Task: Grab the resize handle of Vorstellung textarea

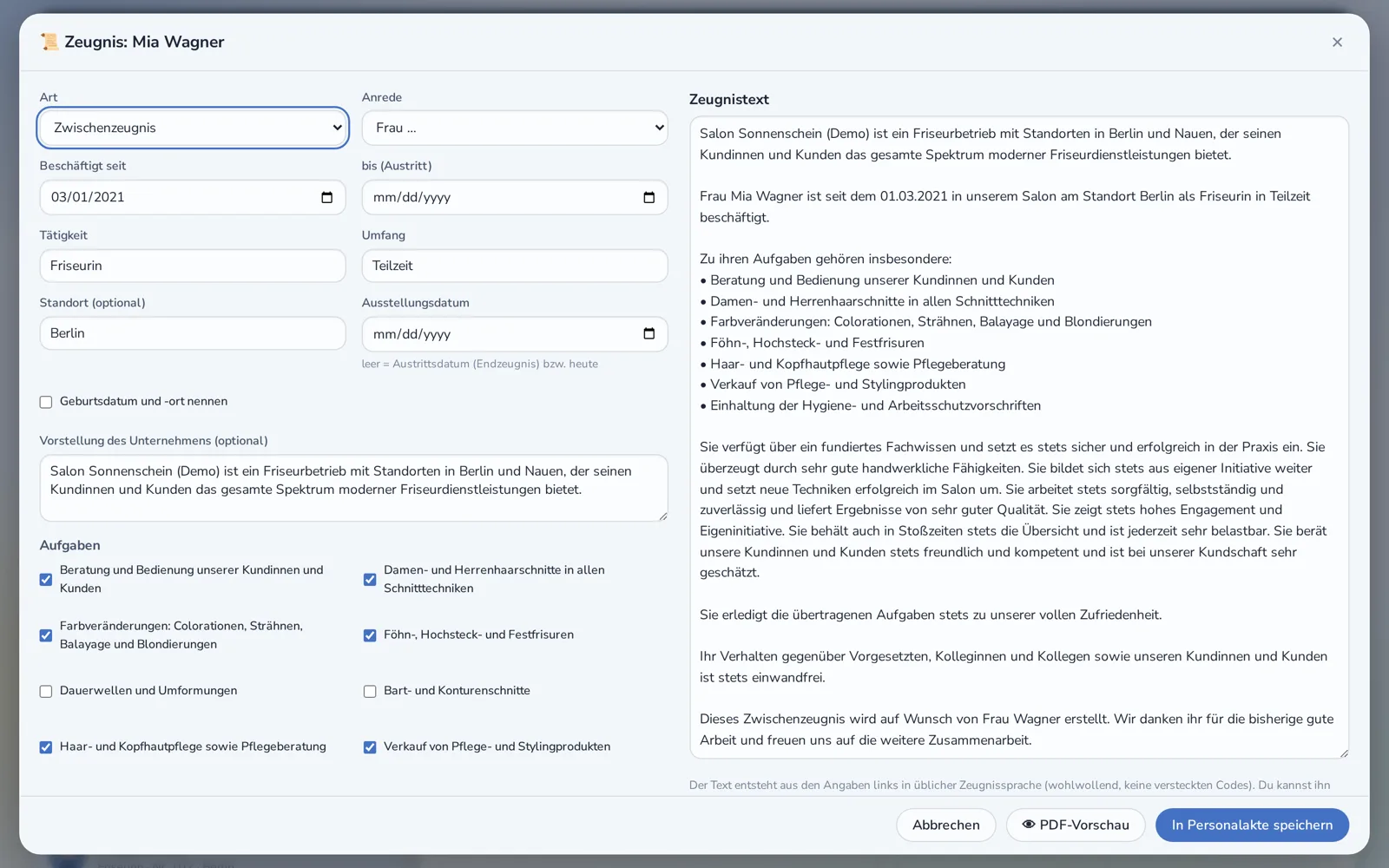Action: click(x=663, y=516)
